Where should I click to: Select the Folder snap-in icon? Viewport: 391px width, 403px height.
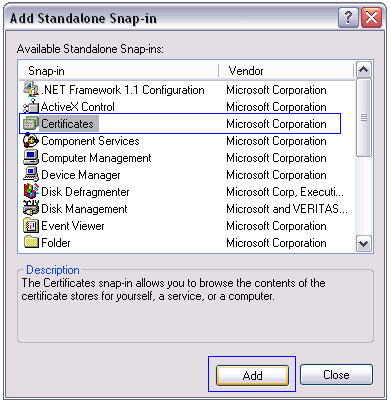pos(31,242)
